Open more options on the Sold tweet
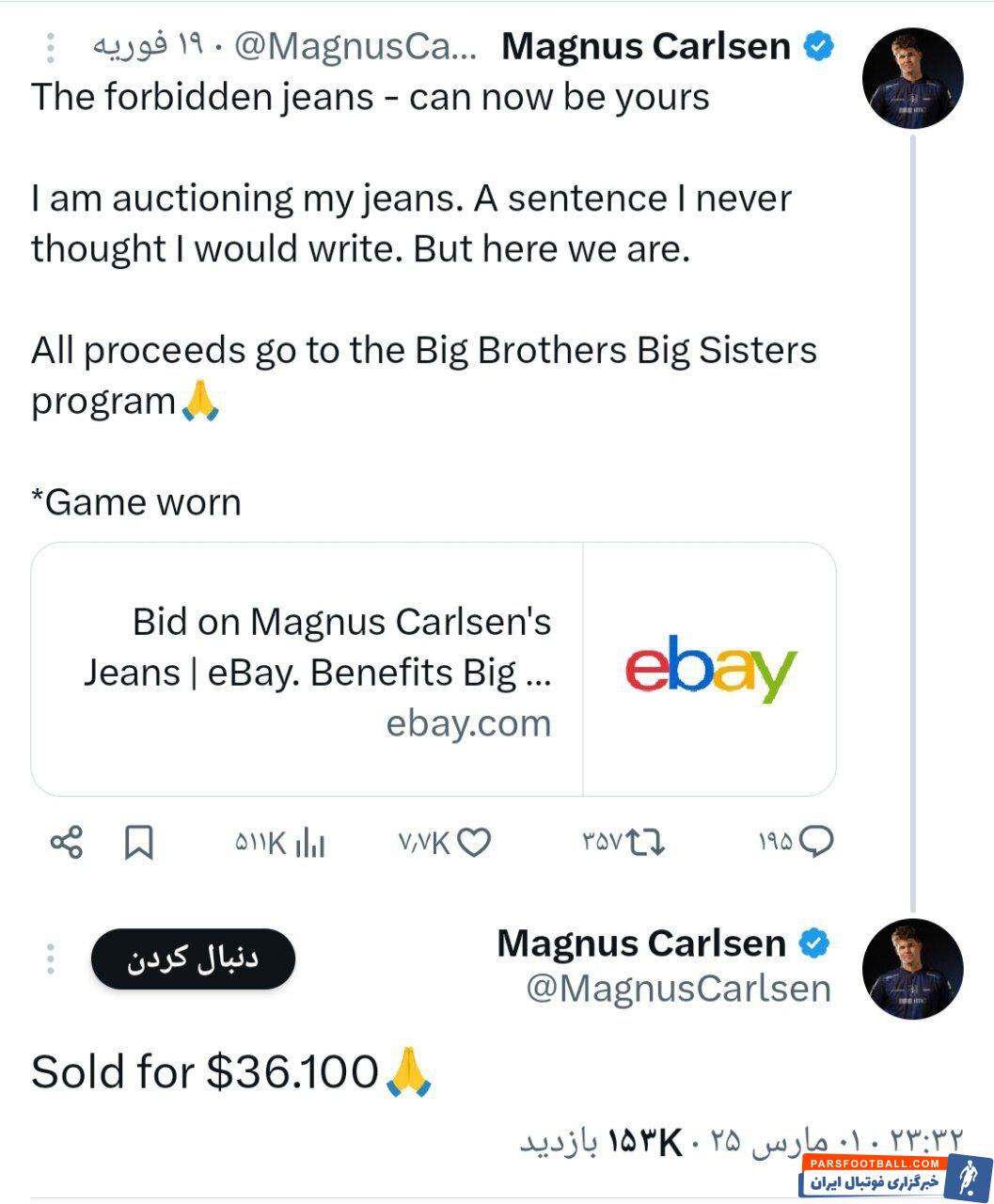Viewport: 994px width, 1204px height. [x=51, y=959]
